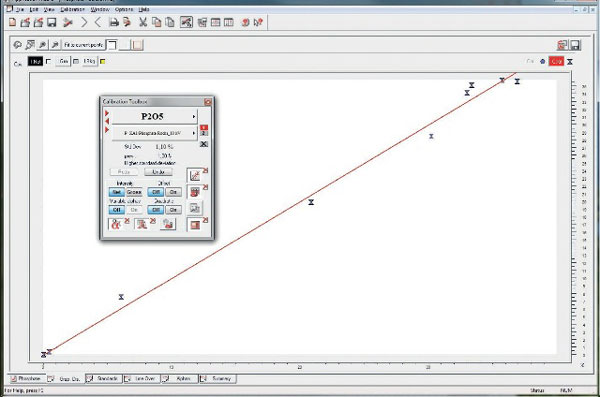Click the red right-pointing triangle beside P2O5
Viewport: 600px width, 397px height.
[107, 113]
